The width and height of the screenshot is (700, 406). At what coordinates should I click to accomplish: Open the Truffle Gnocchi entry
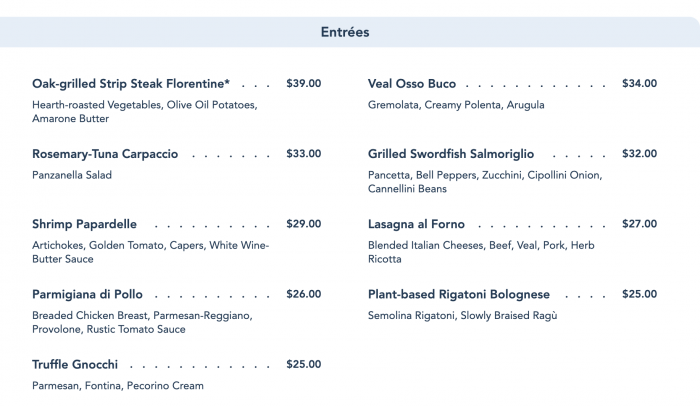click(x=75, y=364)
